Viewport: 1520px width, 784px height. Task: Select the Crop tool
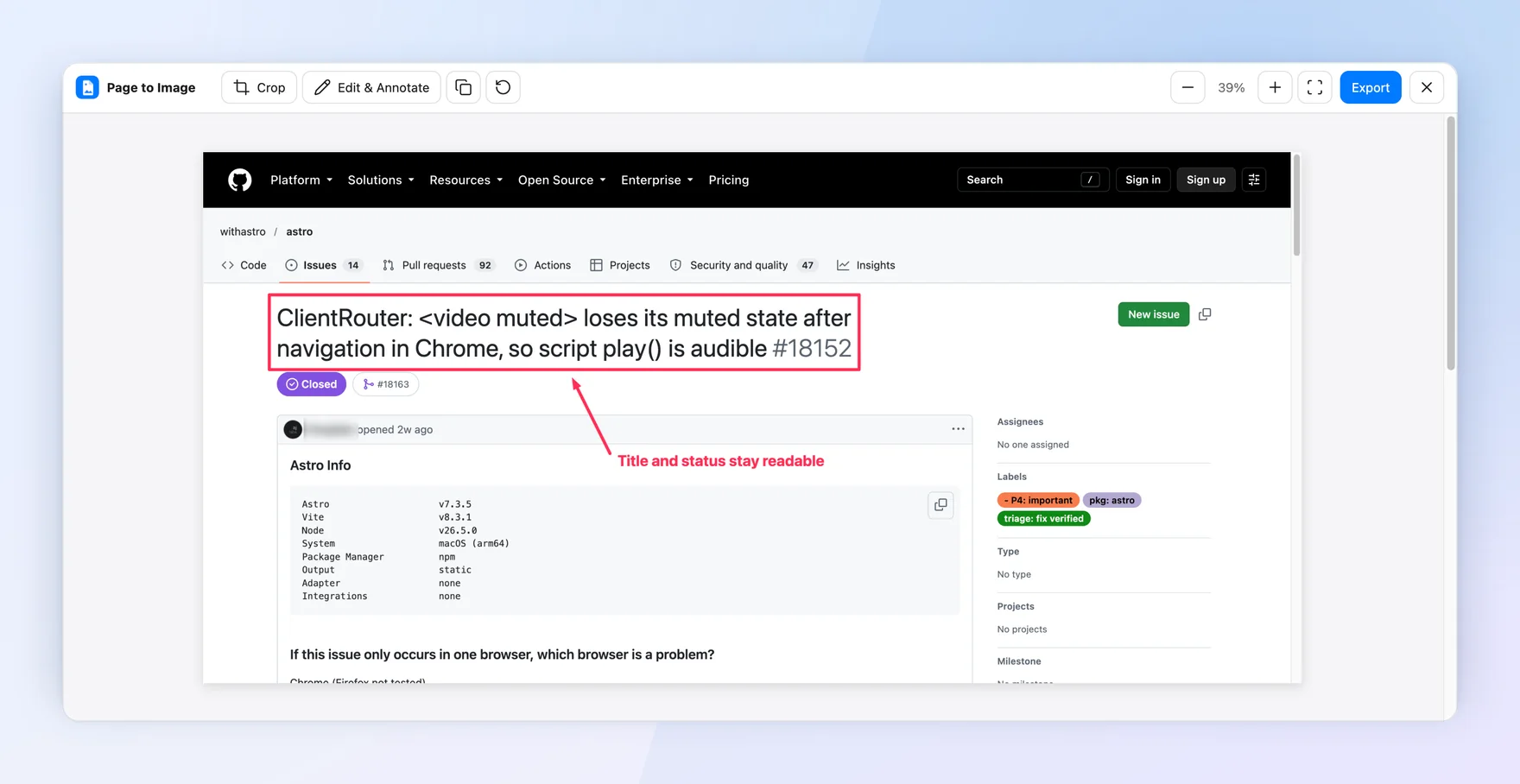pos(259,87)
